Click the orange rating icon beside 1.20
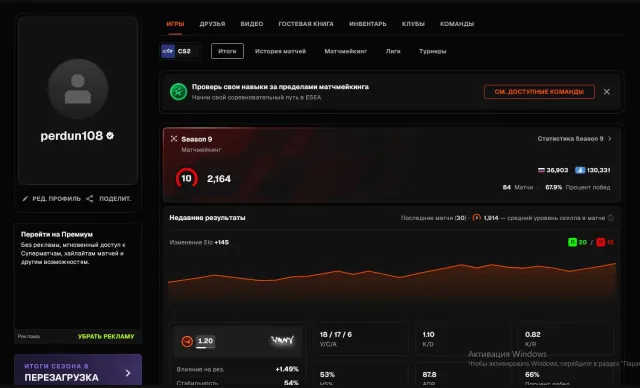The width and height of the screenshot is (640, 388). click(187, 341)
